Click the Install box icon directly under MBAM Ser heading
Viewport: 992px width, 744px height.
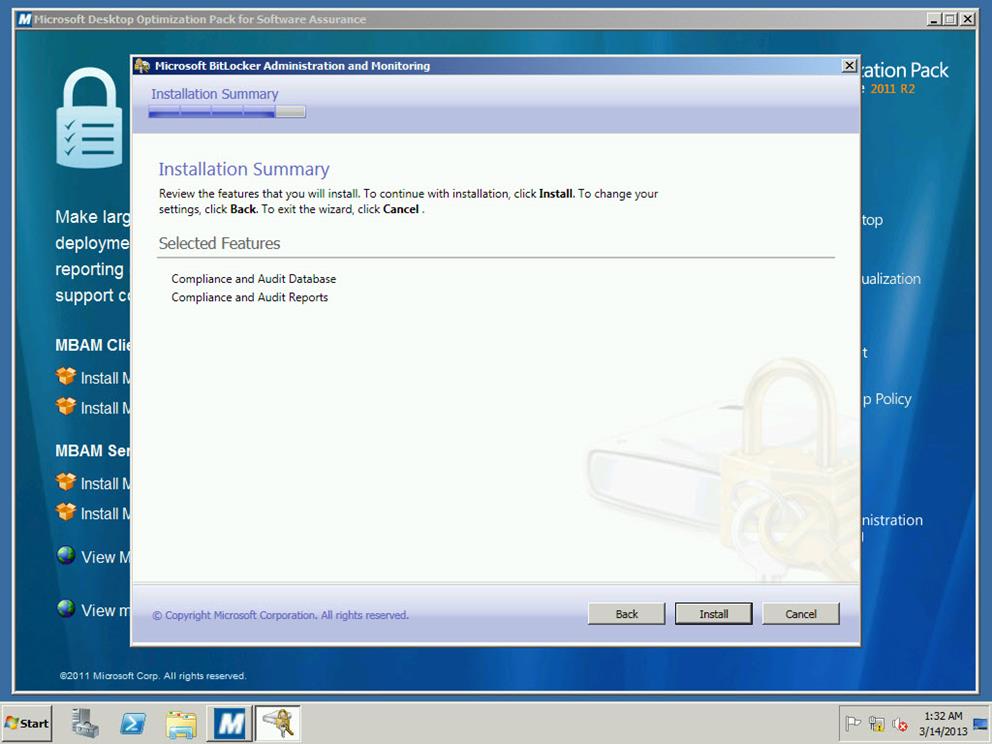tap(66, 482)
